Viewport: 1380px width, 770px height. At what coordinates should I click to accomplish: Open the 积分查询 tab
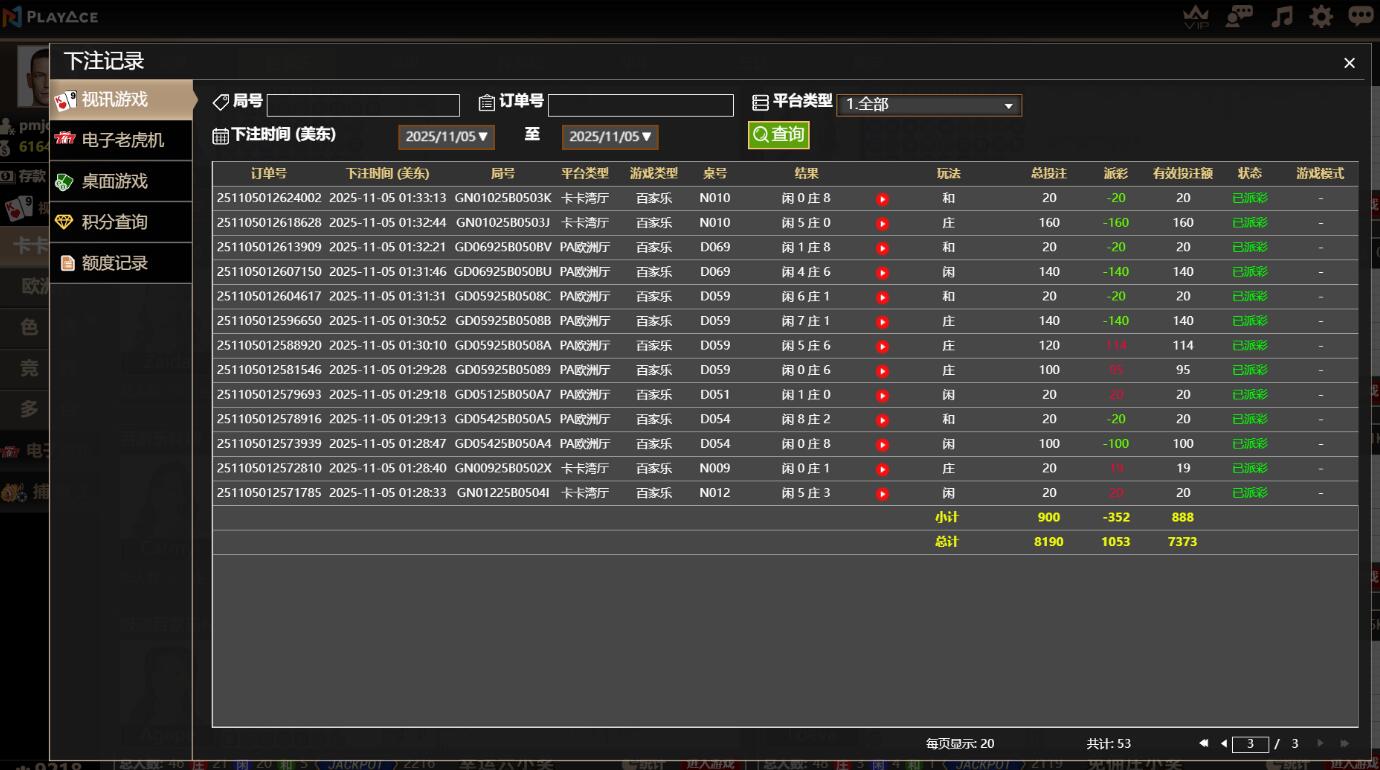114,222
